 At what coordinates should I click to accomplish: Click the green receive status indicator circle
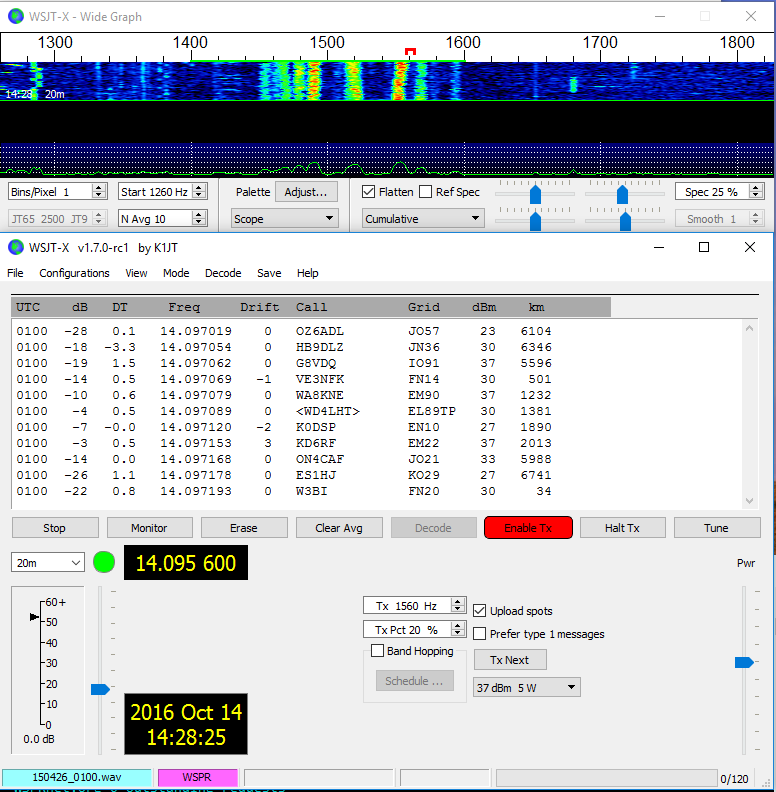(104, 563)
